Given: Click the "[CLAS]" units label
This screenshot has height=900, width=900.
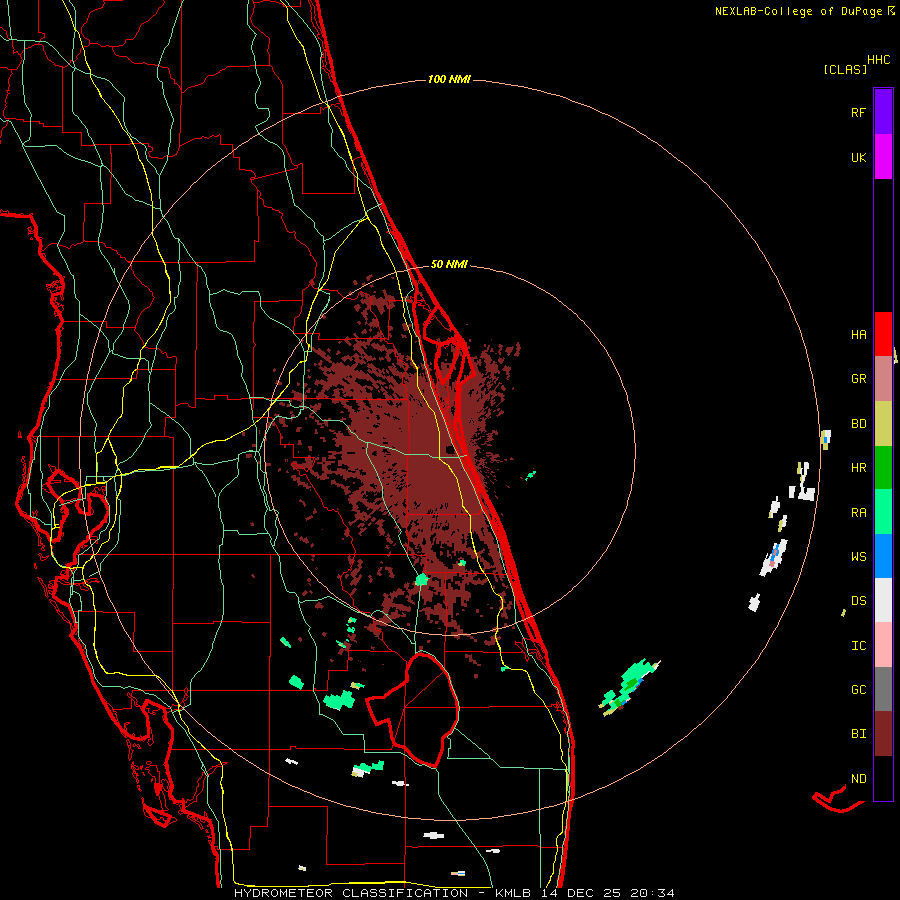Looking at the screenshot, I should [x=845, y=69].
